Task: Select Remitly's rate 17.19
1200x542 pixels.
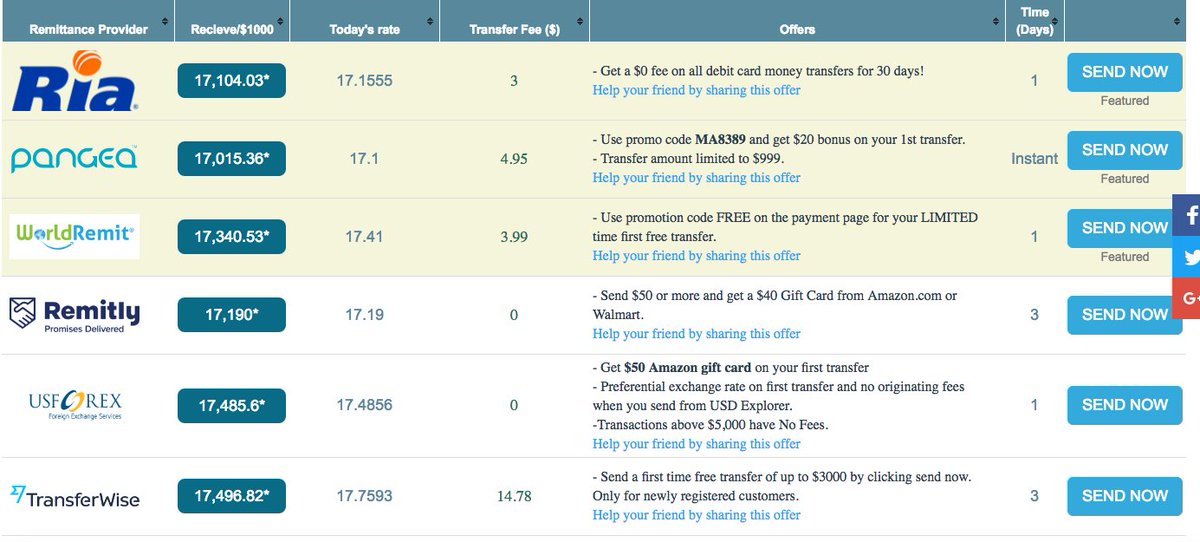Action: 364,314
